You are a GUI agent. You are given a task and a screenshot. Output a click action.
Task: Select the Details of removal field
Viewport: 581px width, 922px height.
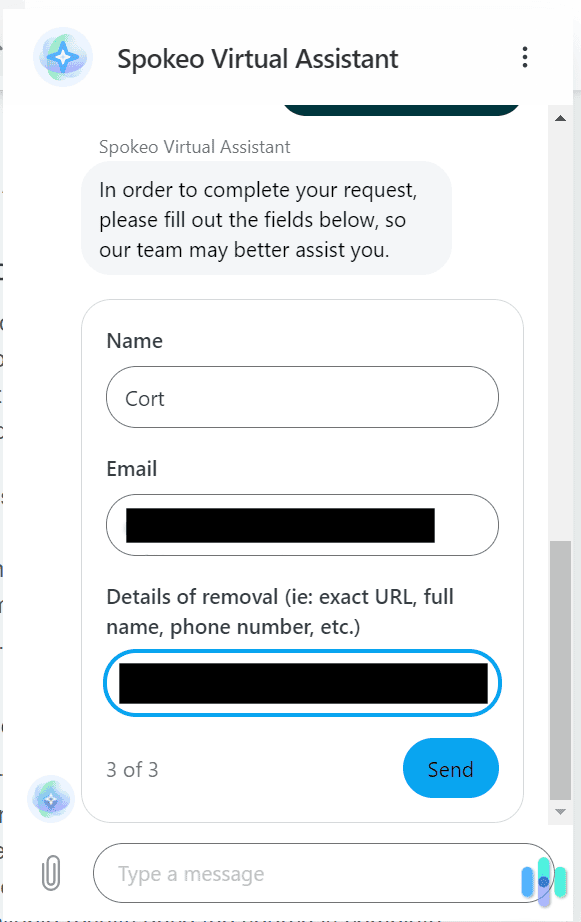(301, 683)
